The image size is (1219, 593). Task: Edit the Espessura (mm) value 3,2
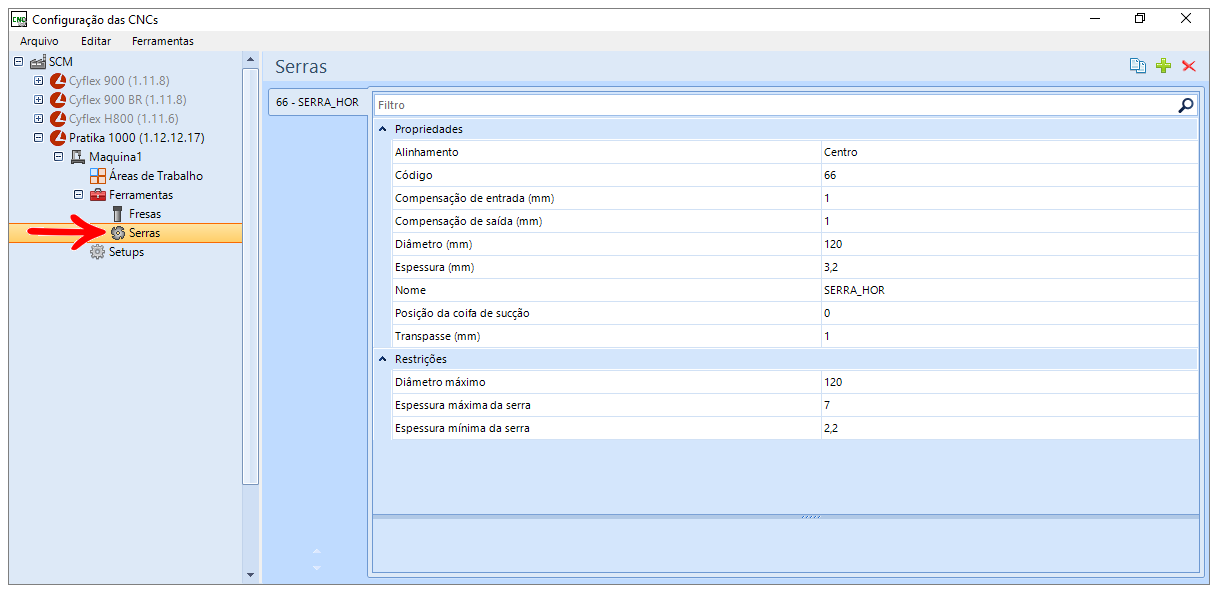[1009, 267]
